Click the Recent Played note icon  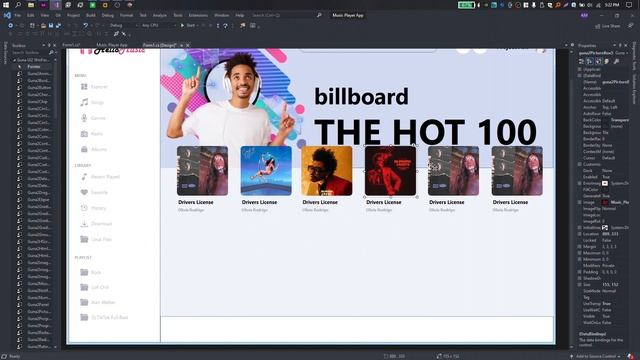click(x=84, y=176)
